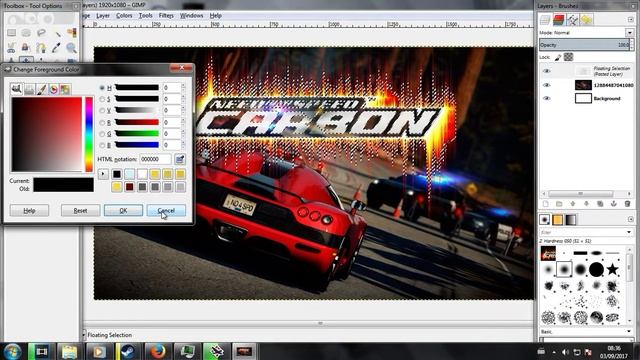This screenshot has width=640, height=360.
Task: Select the GIMP color selector tab in dialog
Action: (16, 89)
